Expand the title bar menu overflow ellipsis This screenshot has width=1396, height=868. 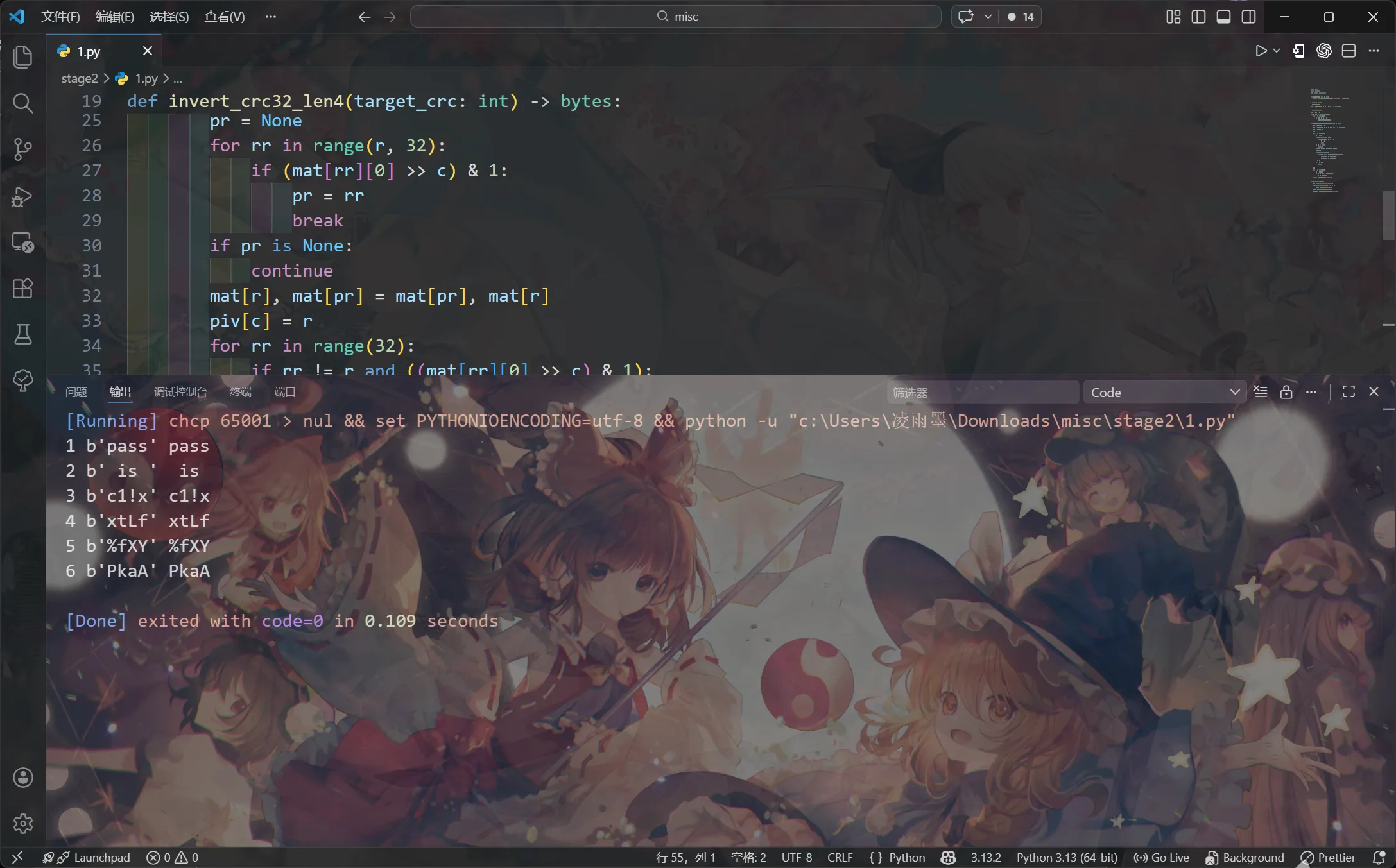coord(271,17)
